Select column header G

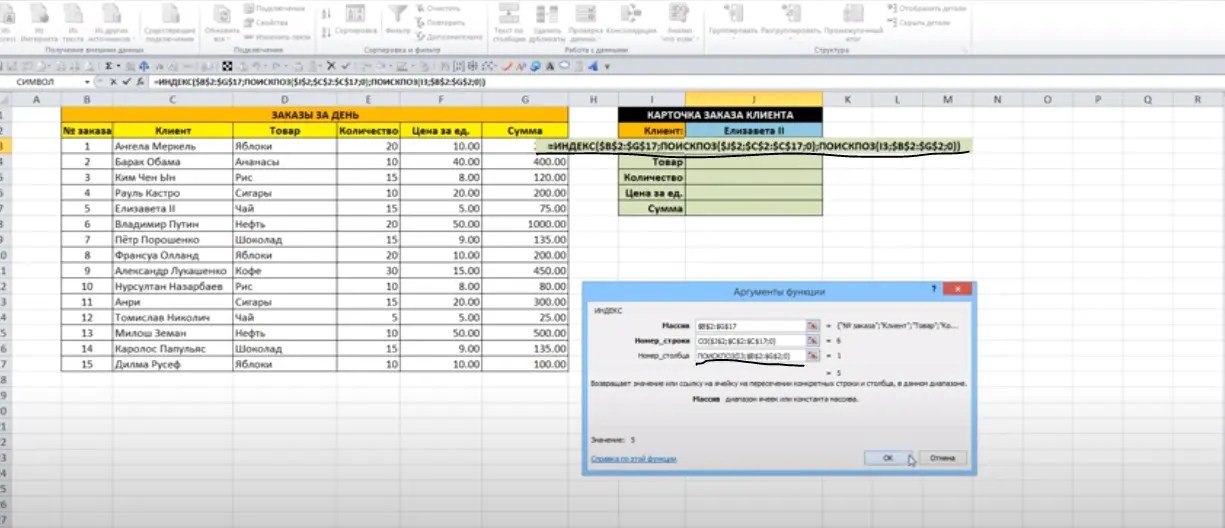click(524, 100)
